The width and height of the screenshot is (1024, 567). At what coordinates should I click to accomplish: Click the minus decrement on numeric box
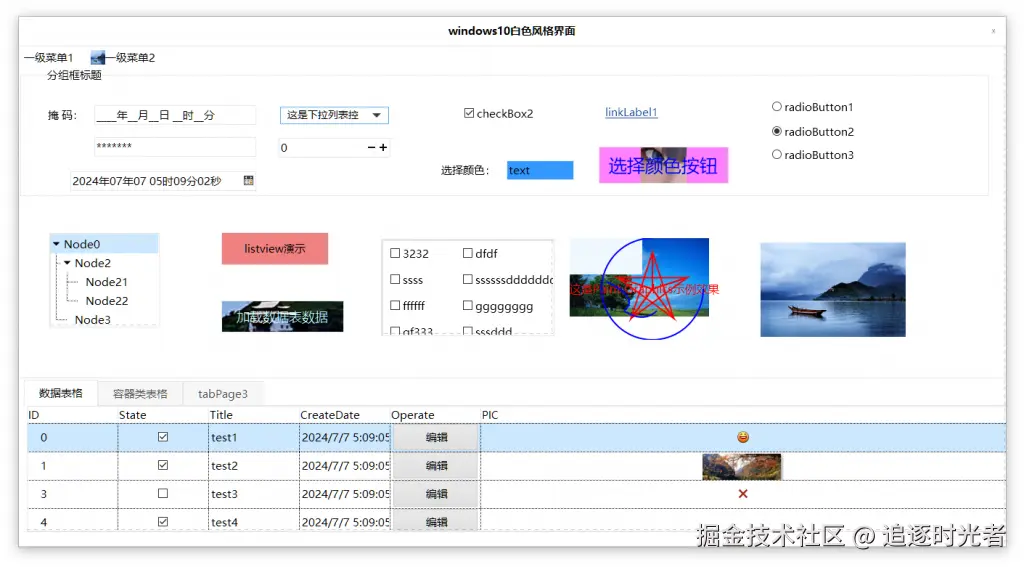[371, 148]
